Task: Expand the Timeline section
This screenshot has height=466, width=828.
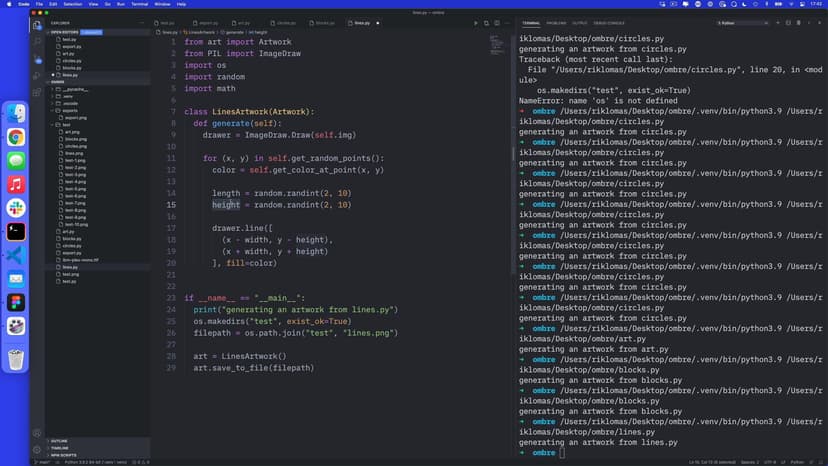Action: tap(59, 448)
